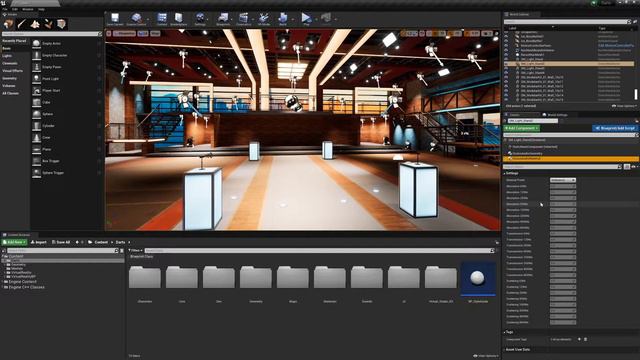Click the green Add New button

point(15,242)
